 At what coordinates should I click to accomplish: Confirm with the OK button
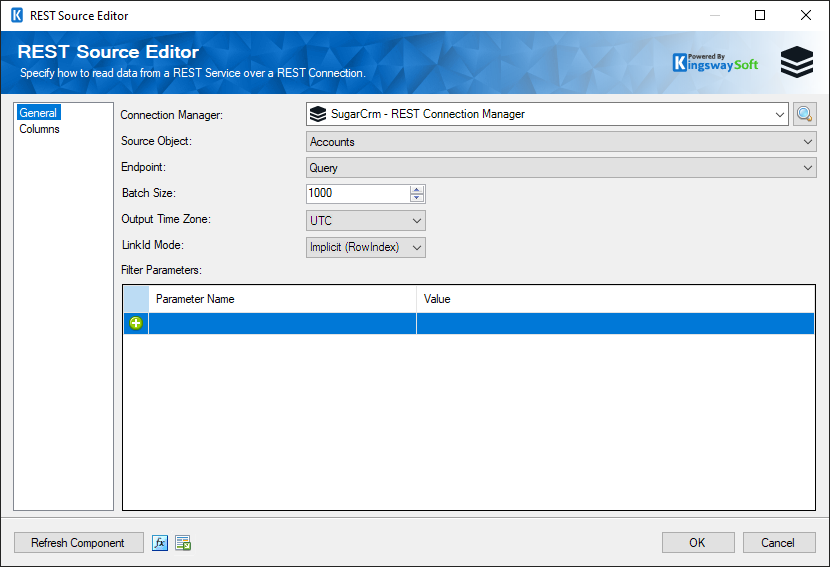point(698,543)
